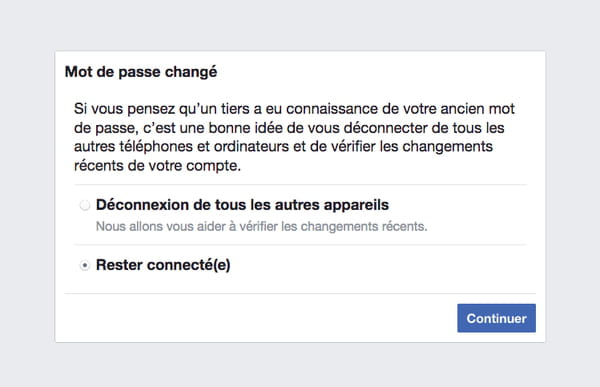
Task: Click the paragraph line starting 'Si vous pensez'
Action: (294, 109)
